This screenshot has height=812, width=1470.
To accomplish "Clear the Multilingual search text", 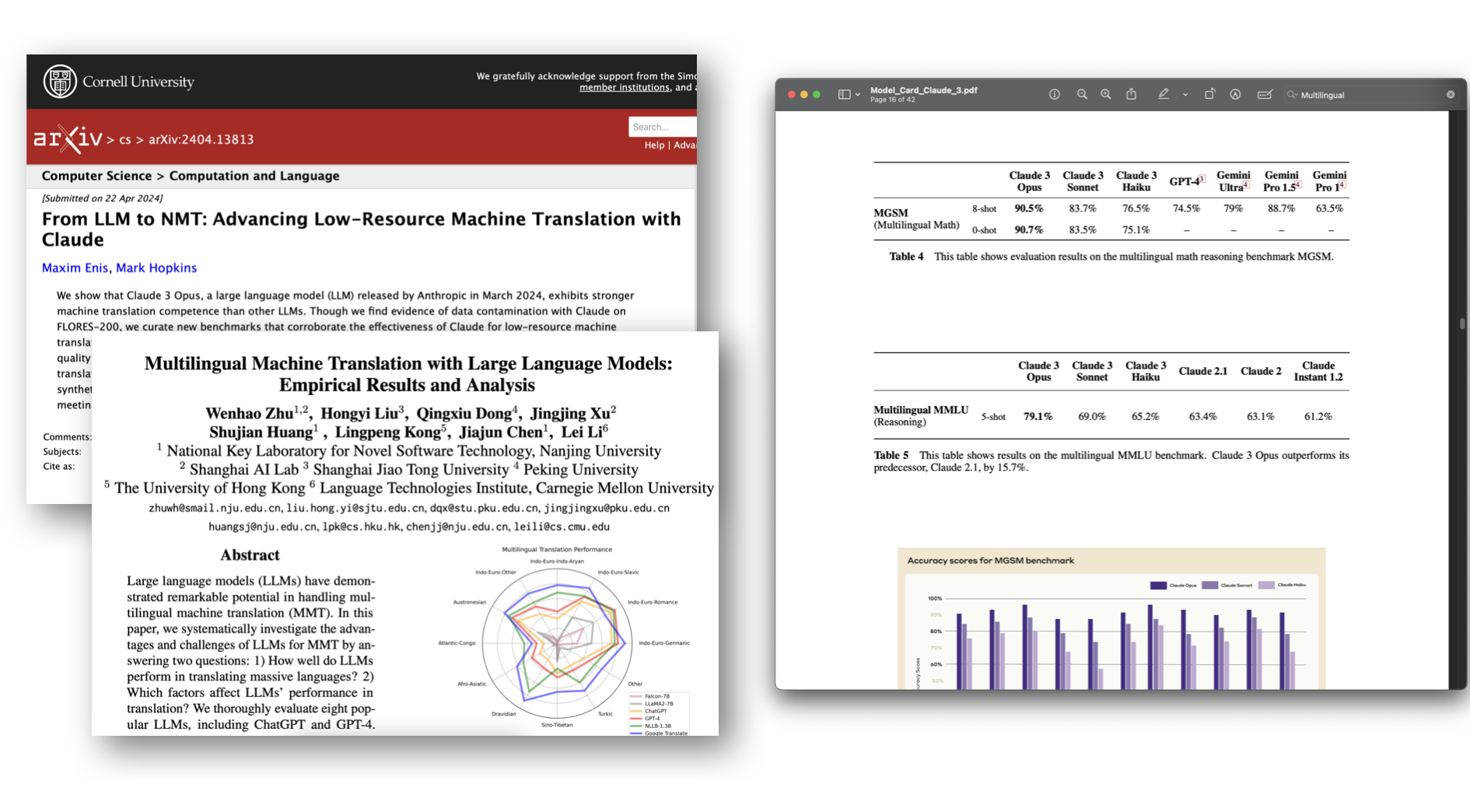I will point(1450,94).
